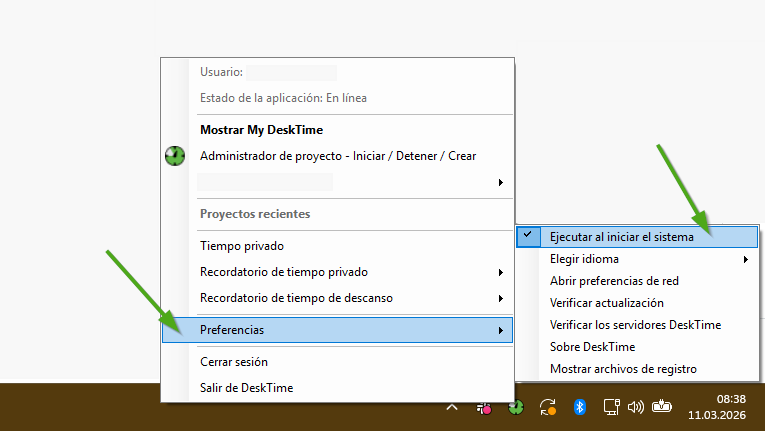Click the Bluetooth tray icon

[x=578, y=407]
